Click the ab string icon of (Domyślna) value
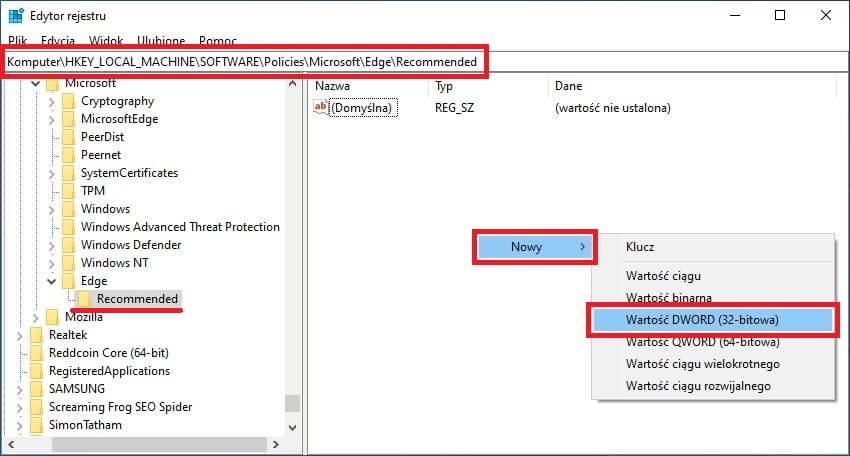850x456 pixels. 320,107
